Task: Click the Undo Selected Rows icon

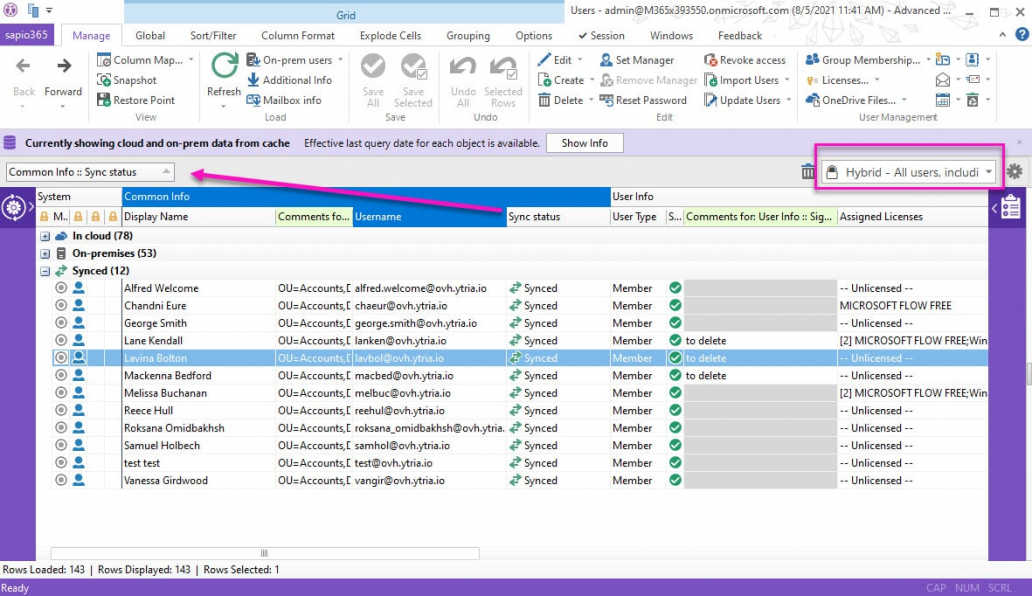Action: 503,67
